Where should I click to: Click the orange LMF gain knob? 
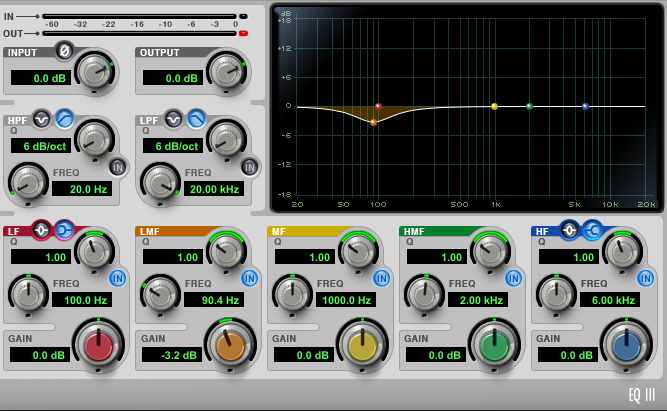coord(230,346)
